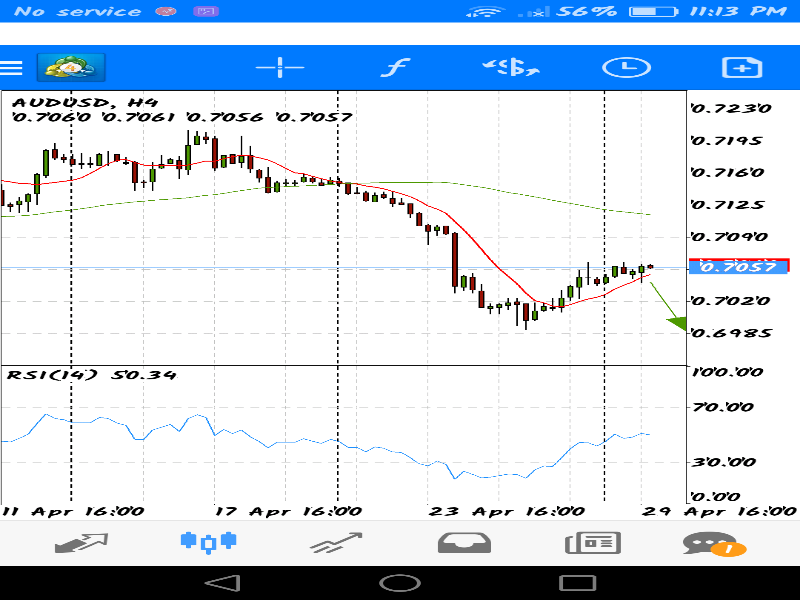The height and width of the screenshot is (600, 800).
Task: Tap the Android recent apps square
Action: tap(578, 583)
